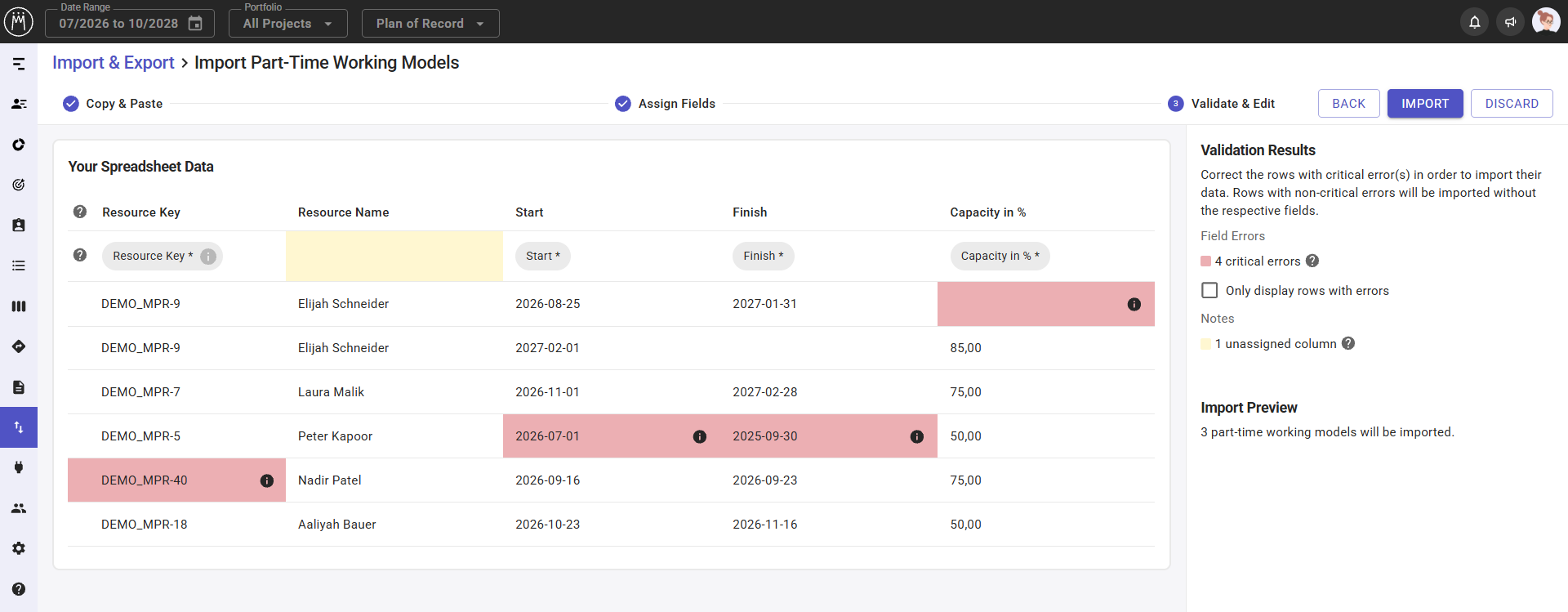Select Validate & Edit step
1568x612 pixels.
point(1222,104)
